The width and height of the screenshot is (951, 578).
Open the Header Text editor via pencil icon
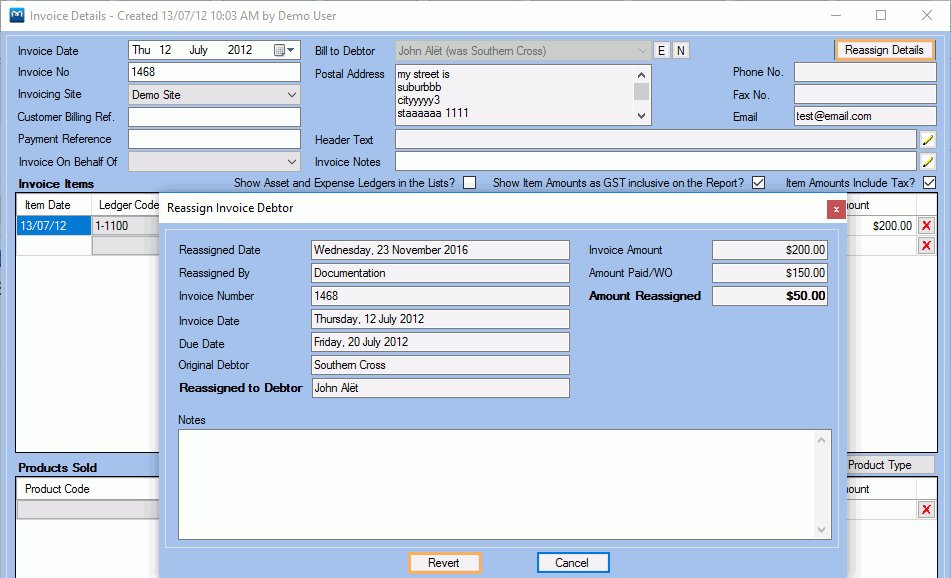926,139
